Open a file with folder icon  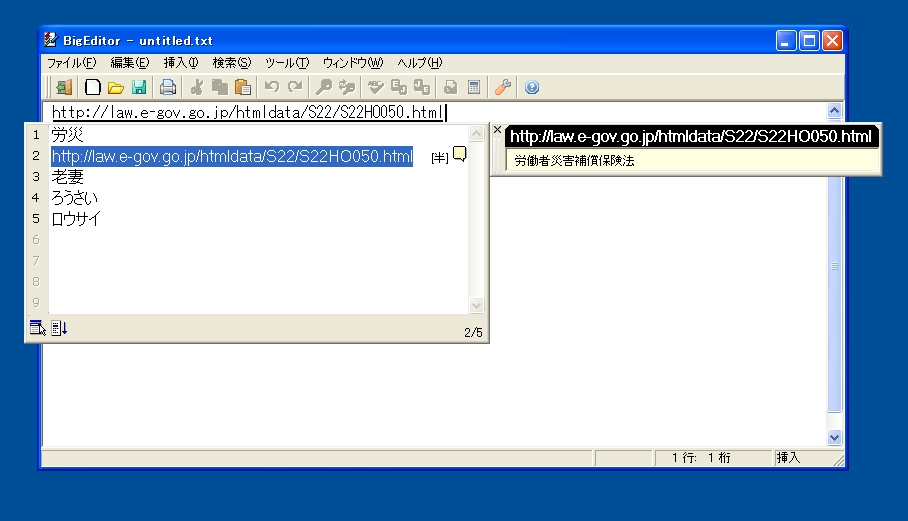click(x=116, y=87)
